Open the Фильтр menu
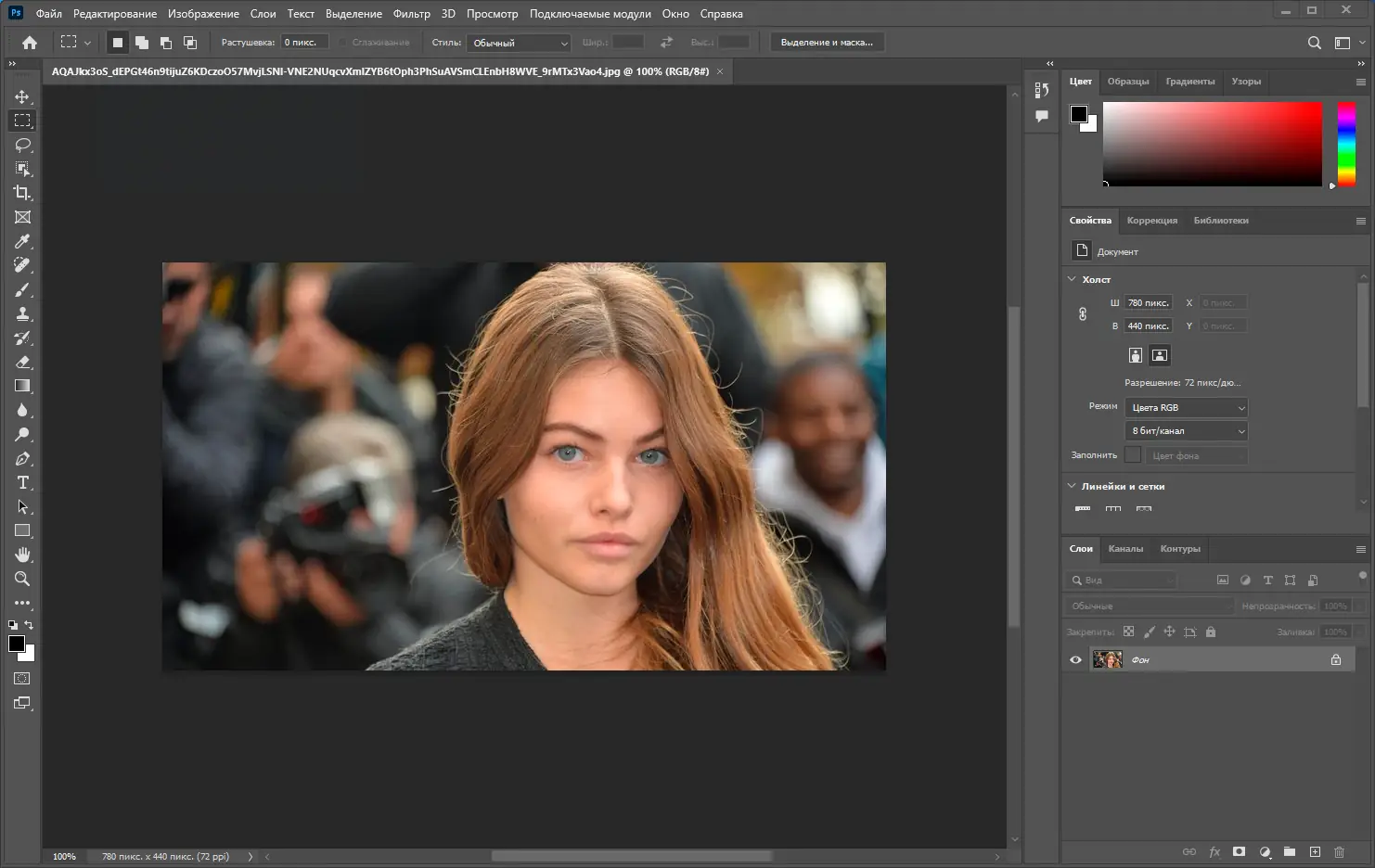1375x868 pixels. [412, 13]
